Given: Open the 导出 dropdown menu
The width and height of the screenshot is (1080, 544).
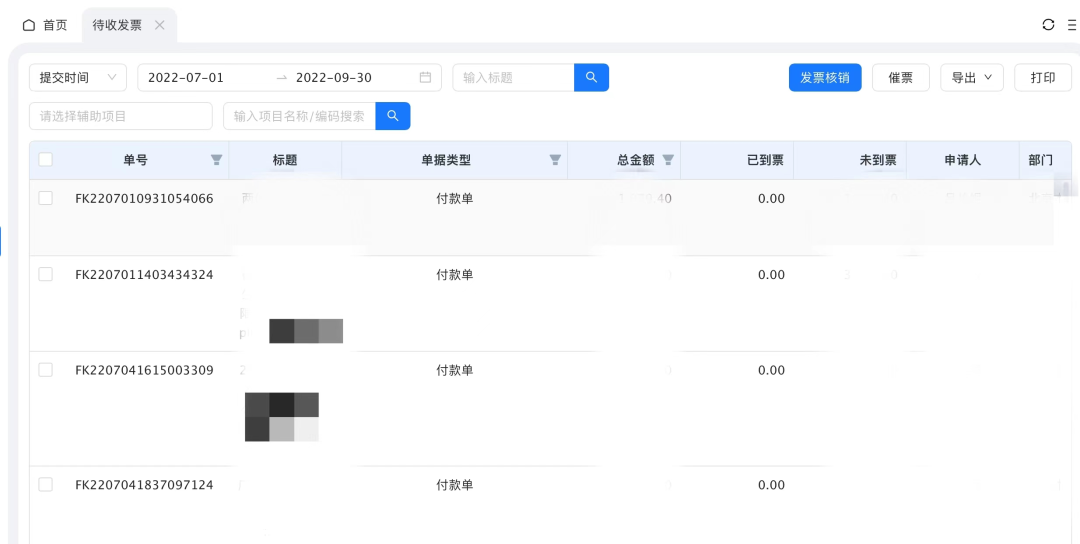Looking at the screenshot, I should (x=971, y=78).
